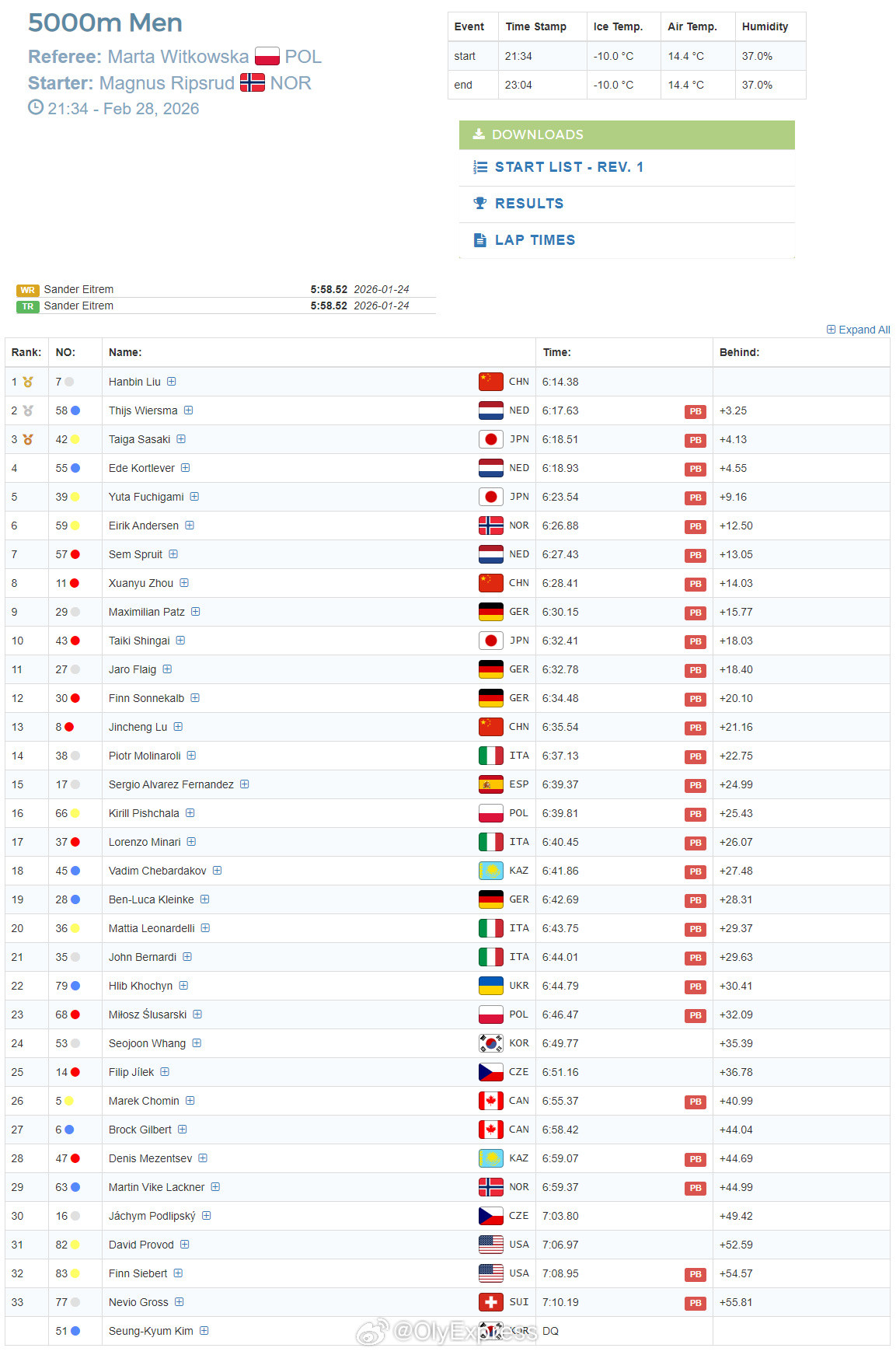Click the DQ result for Seung-Kyum Kim
Image resolution: width=896 pixels, height=1355 pixels.
click(550, 1331)
